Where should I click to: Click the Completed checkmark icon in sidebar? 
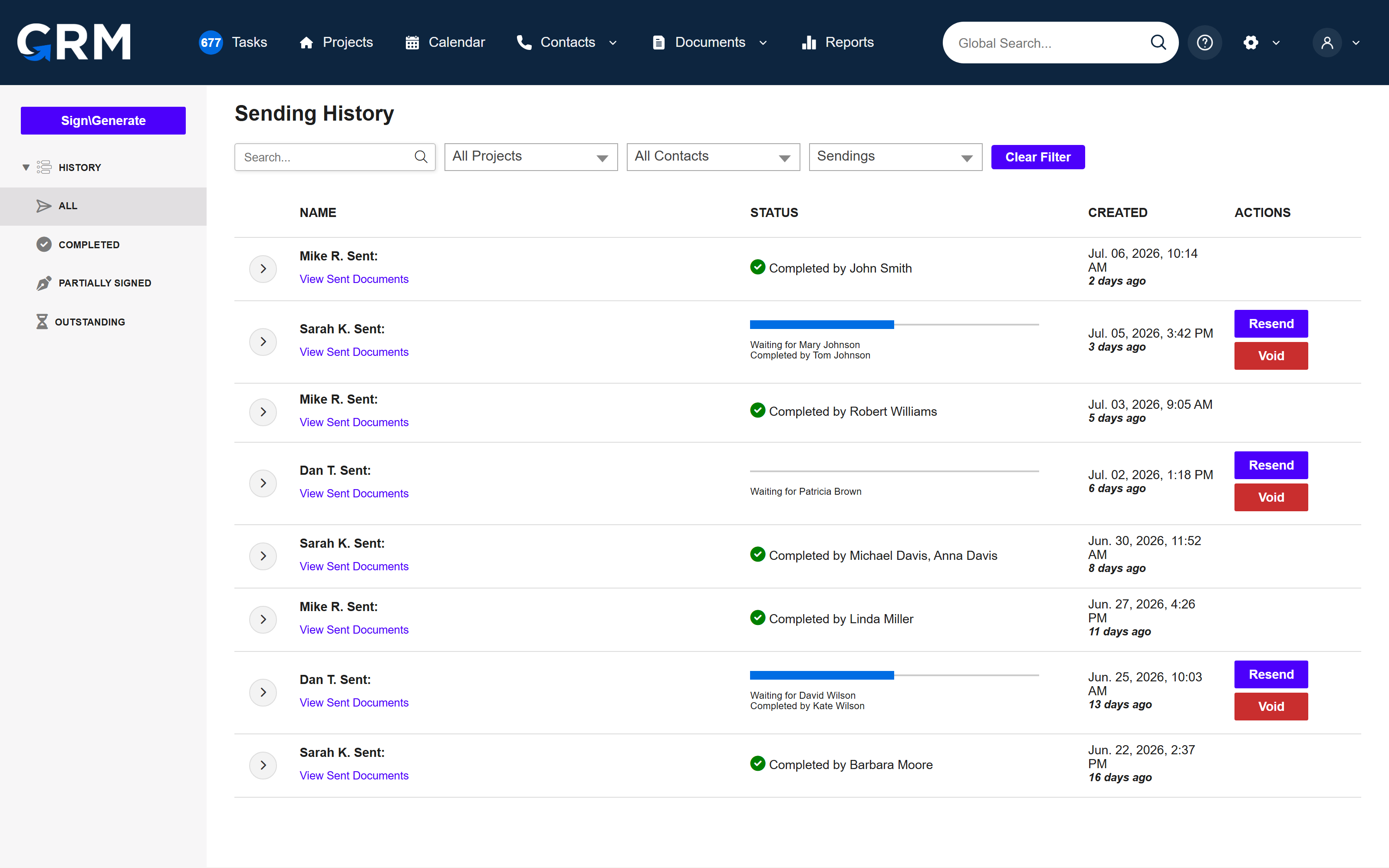point(44,244)
